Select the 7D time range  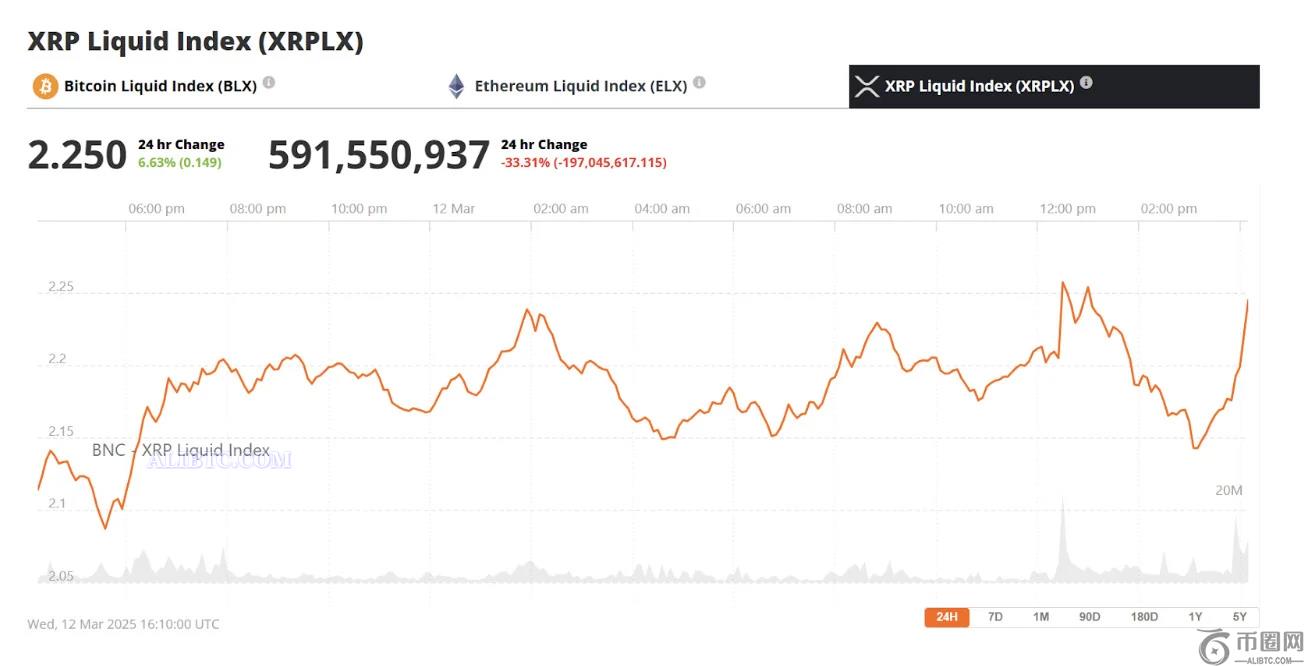(995, 617)
